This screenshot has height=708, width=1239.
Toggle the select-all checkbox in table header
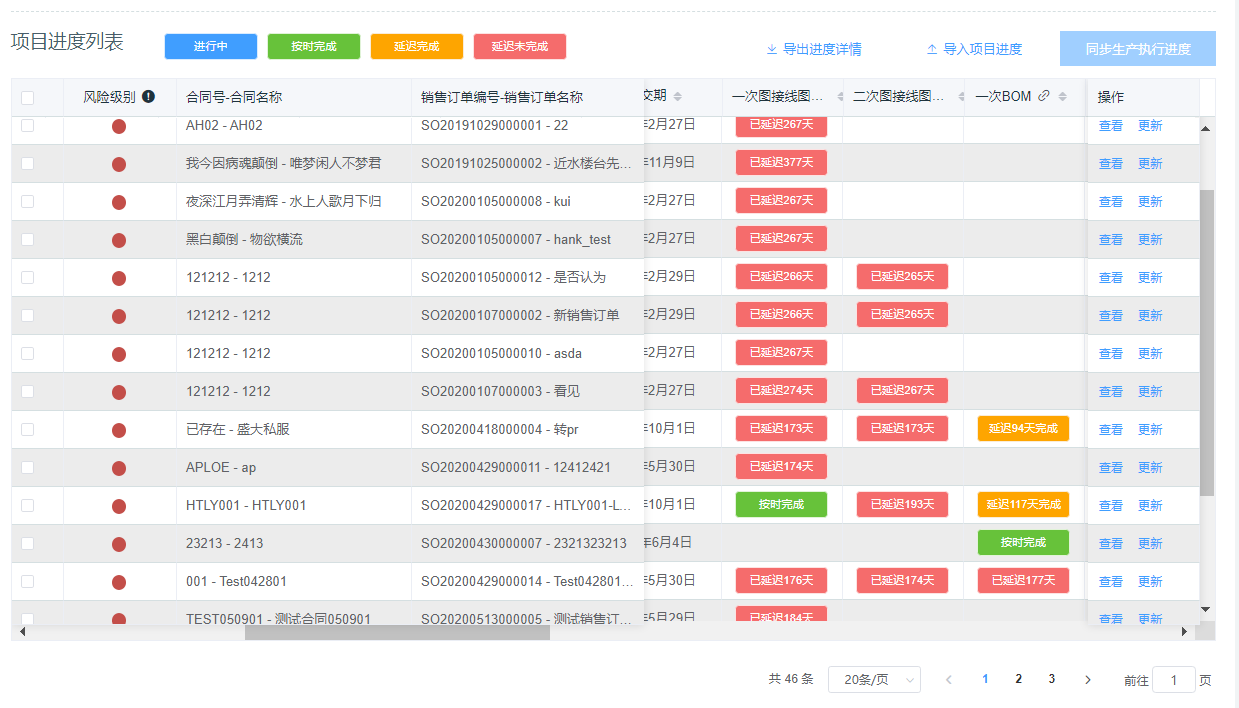point(28,98)
